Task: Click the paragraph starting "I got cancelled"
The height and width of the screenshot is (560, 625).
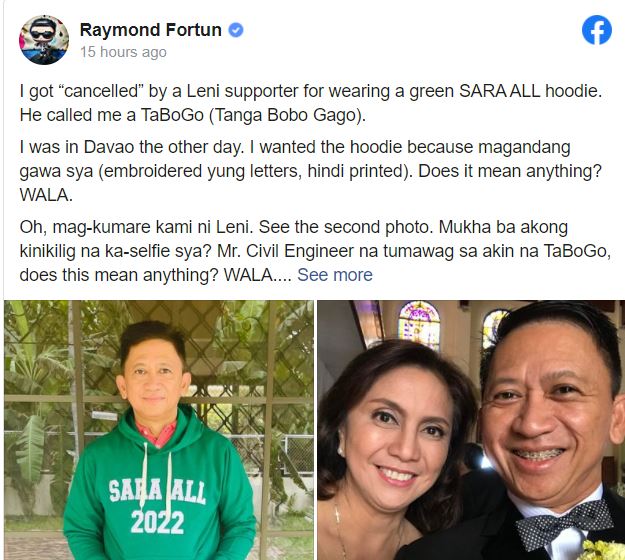Action: tap(311, 103)
